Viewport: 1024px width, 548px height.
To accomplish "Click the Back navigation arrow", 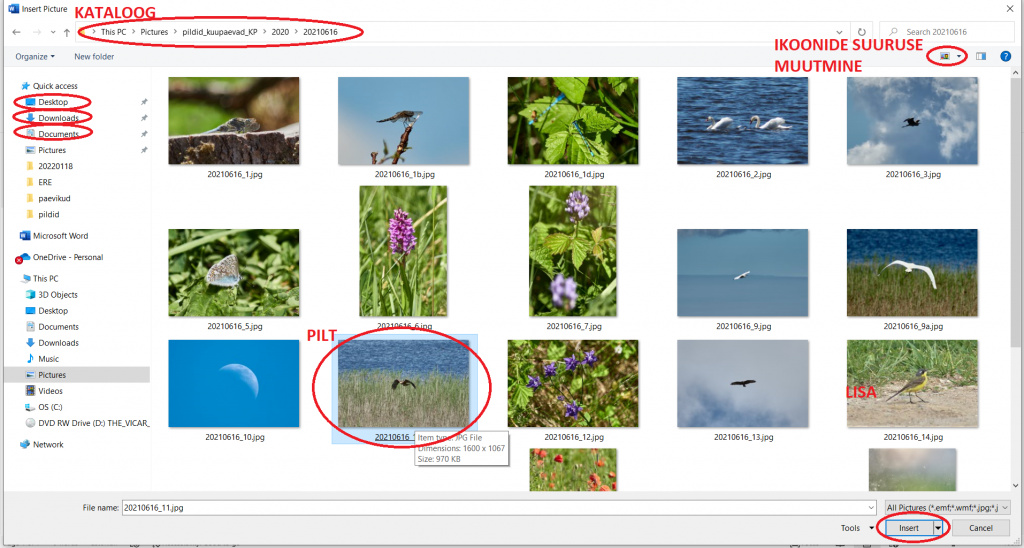I will [x=16, y=32].
